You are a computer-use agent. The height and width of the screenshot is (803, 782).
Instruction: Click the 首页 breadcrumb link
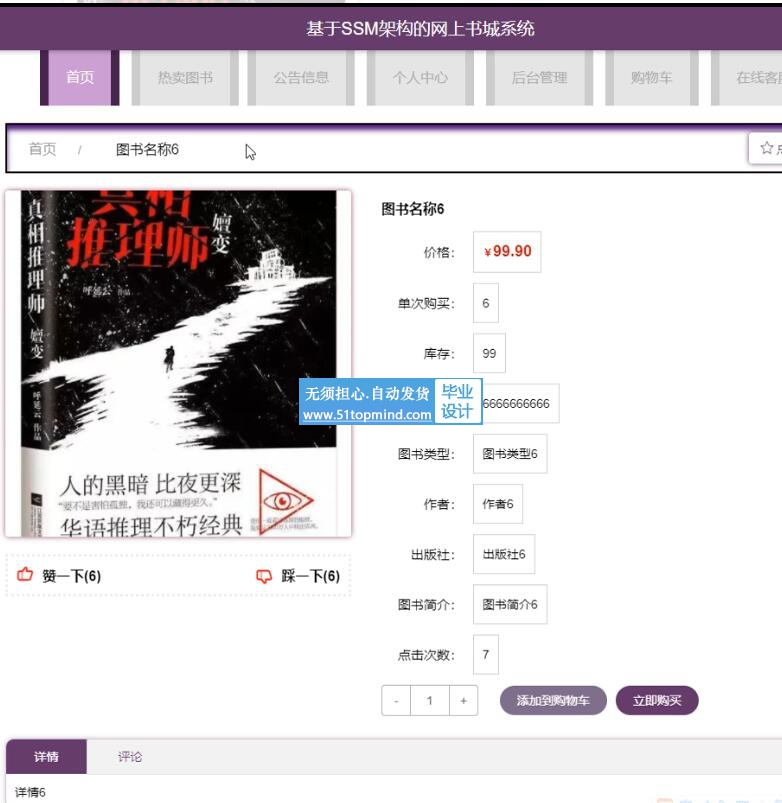42,149
